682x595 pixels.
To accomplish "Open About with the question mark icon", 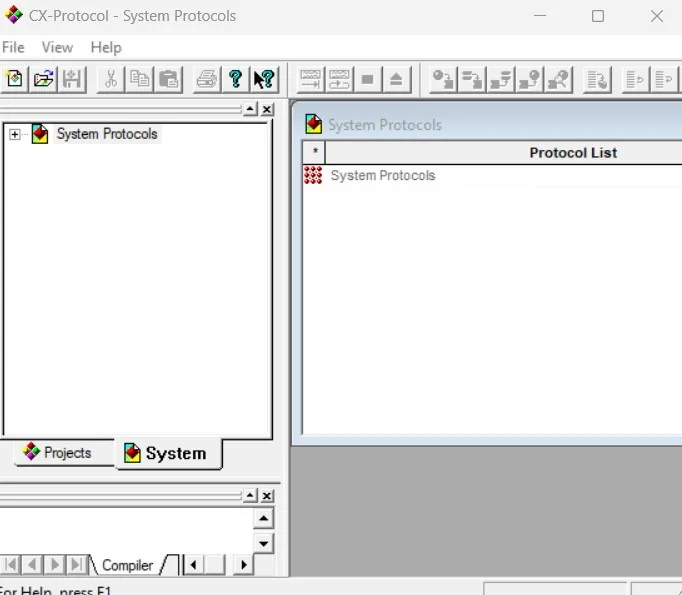I will [235, 80].
